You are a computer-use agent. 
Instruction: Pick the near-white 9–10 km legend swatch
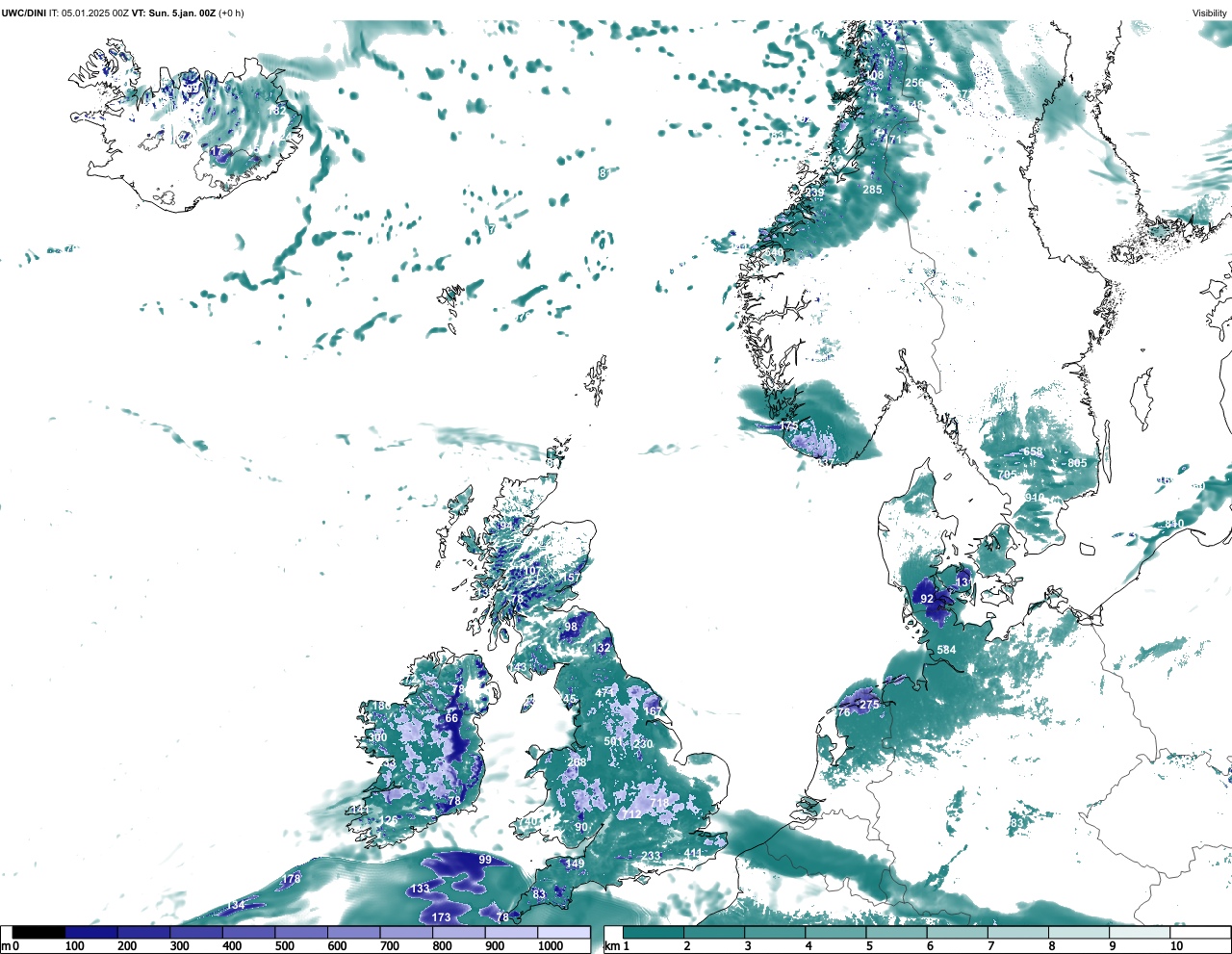(1141, 932)
